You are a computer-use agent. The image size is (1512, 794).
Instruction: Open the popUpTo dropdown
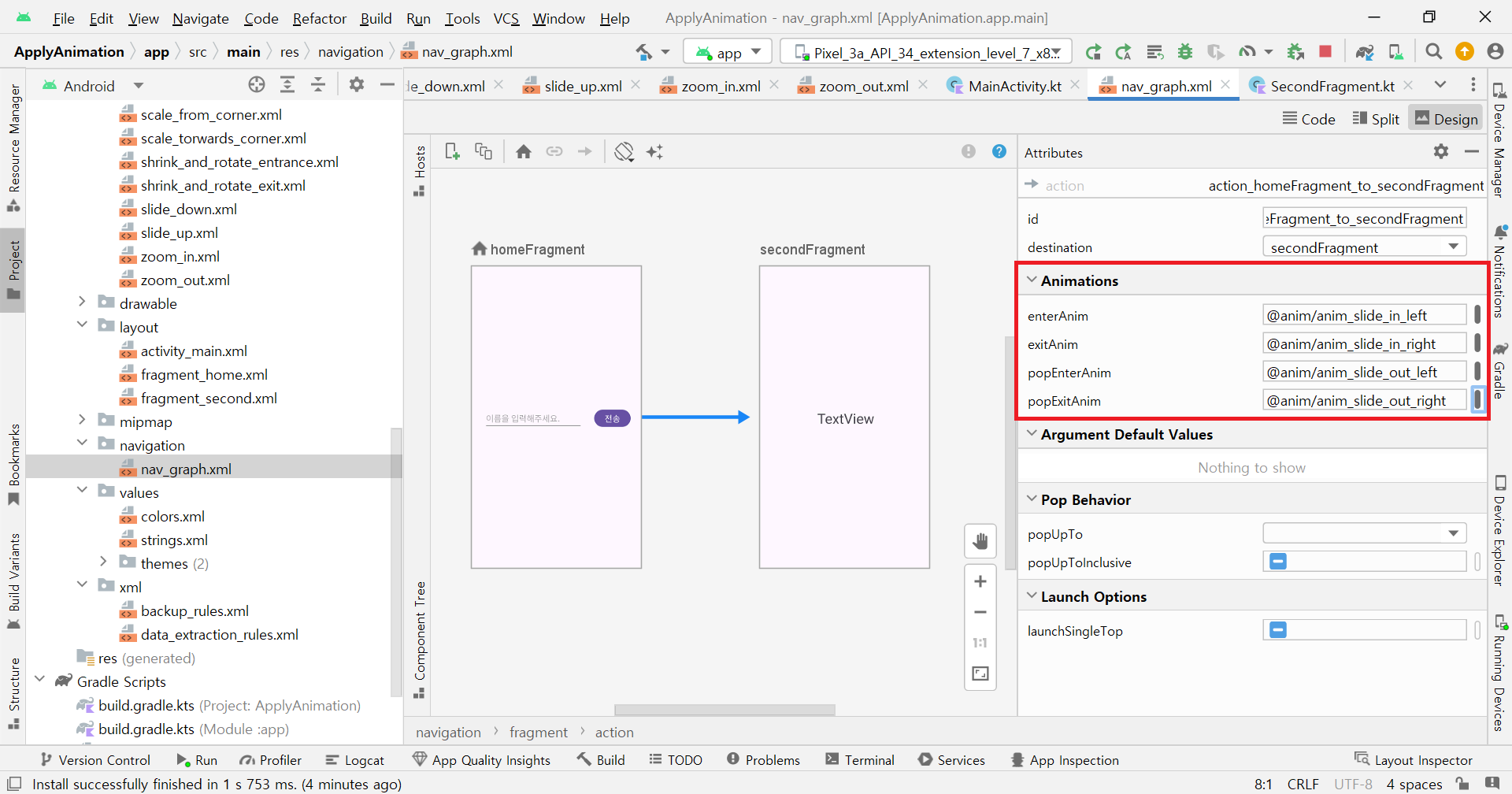tap(1453, 533)
